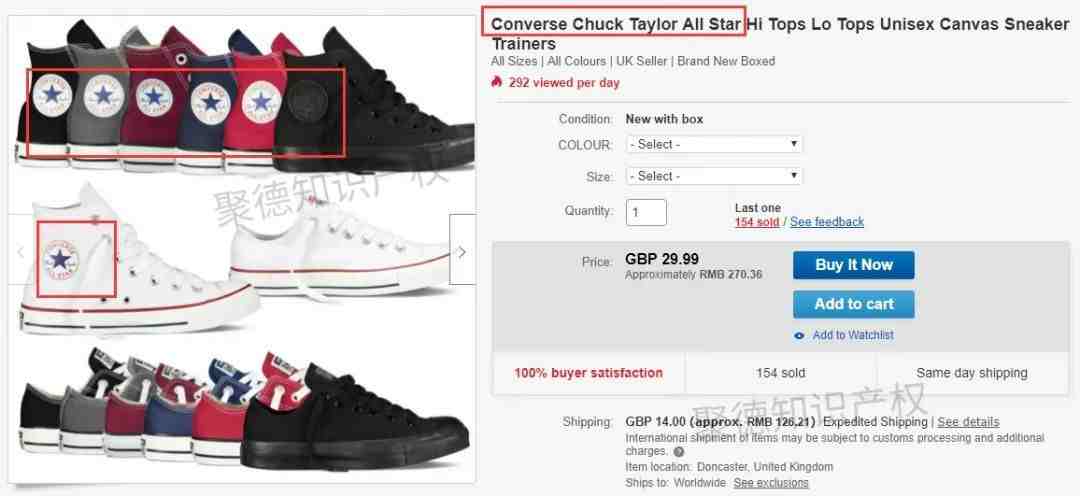Viewport: 1080px width, 496px height.
Task: Open the 154 sold link
Action: click(757, 222)
